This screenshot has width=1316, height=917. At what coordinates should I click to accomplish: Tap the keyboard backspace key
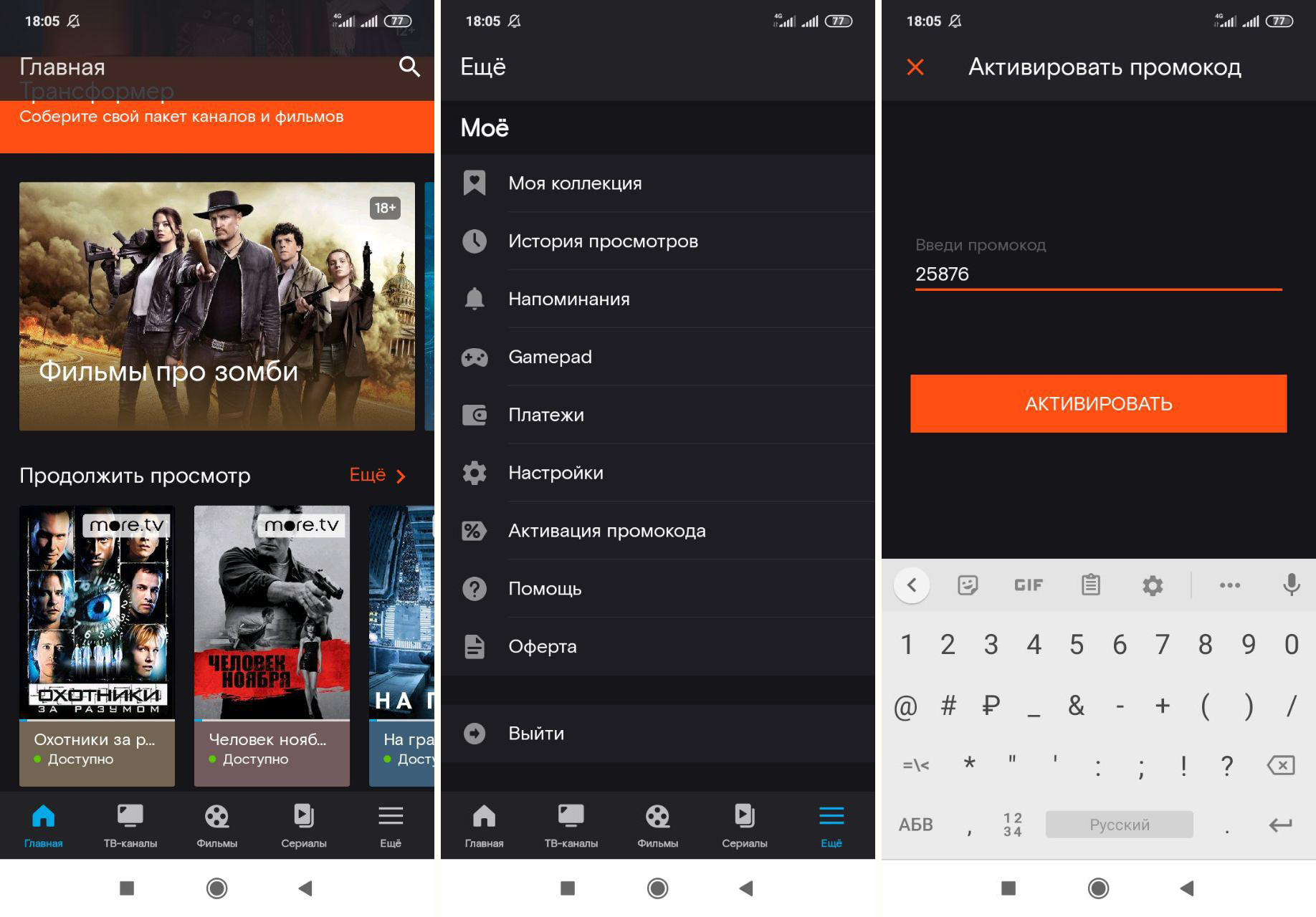pyautogui.click(x=1280, y=765)
